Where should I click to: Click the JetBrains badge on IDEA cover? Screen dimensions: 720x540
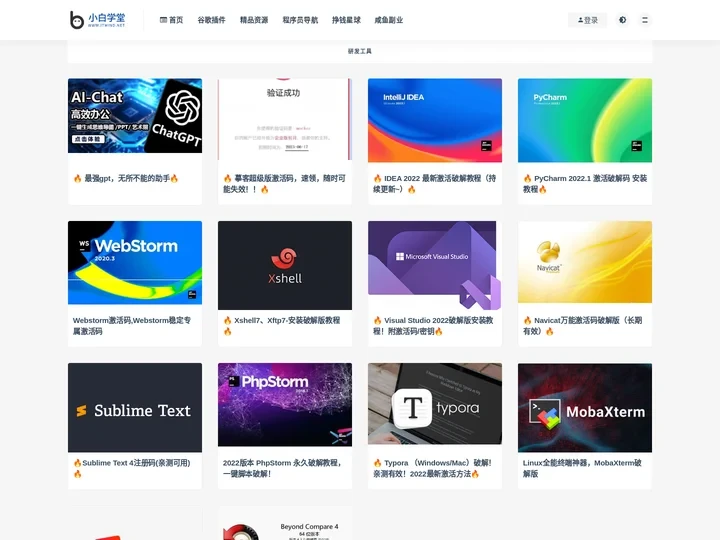486,146
